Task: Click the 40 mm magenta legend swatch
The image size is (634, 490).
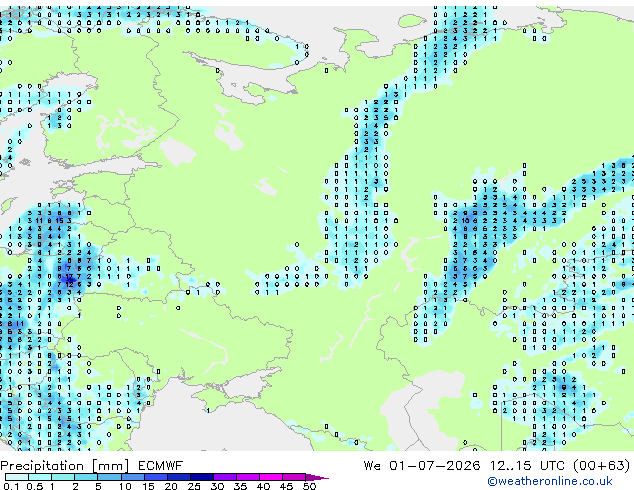Action: tap(271, 477)
